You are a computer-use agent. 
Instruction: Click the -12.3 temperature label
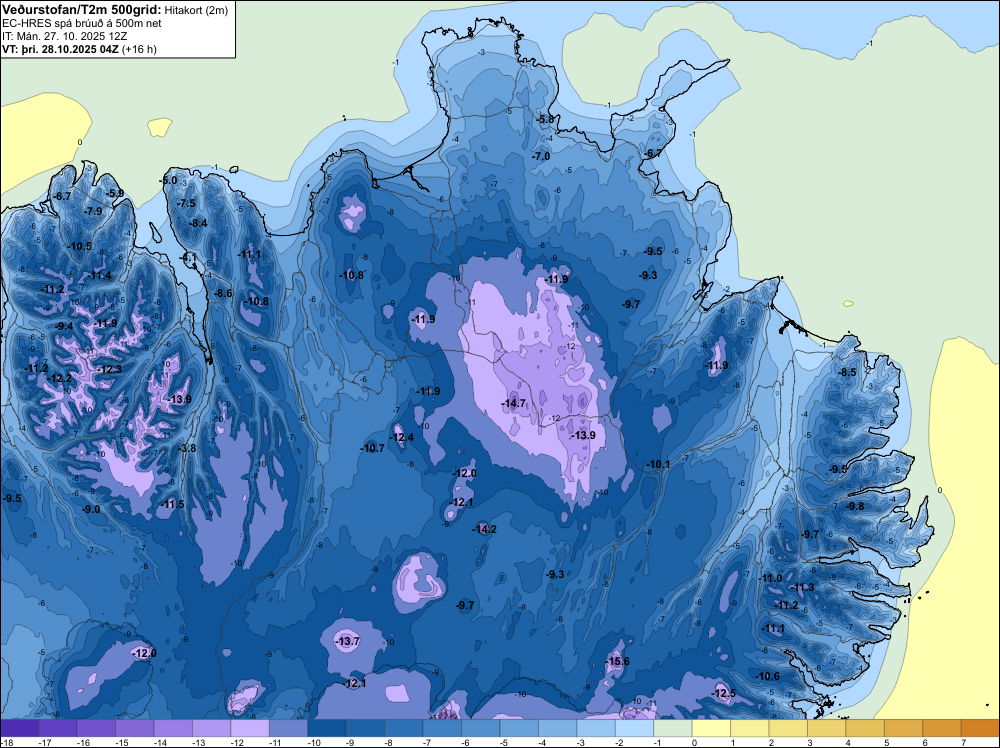click(x=109, y=369)
